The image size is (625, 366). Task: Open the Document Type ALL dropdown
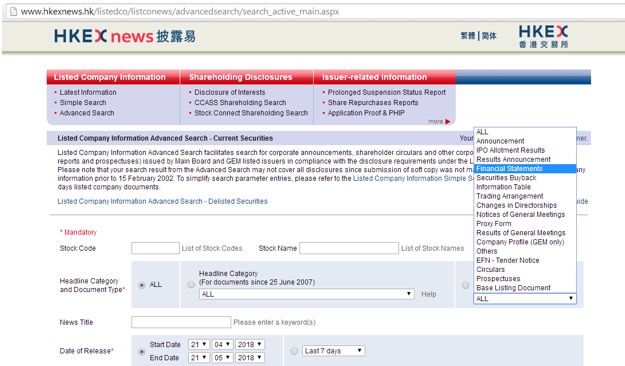click(x=525, y=299)
